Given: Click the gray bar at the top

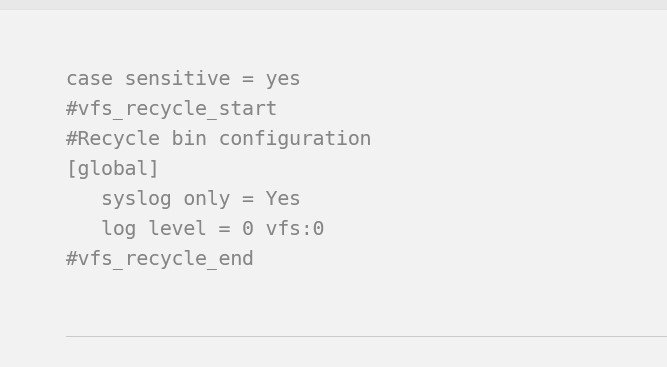Looking at the screenshot, I should 334,5.
